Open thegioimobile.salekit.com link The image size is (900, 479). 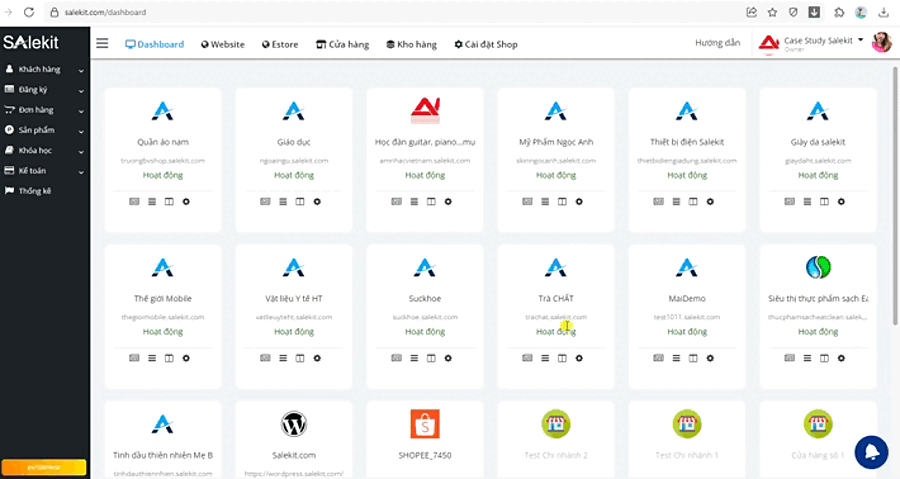(x=163, y=317)
